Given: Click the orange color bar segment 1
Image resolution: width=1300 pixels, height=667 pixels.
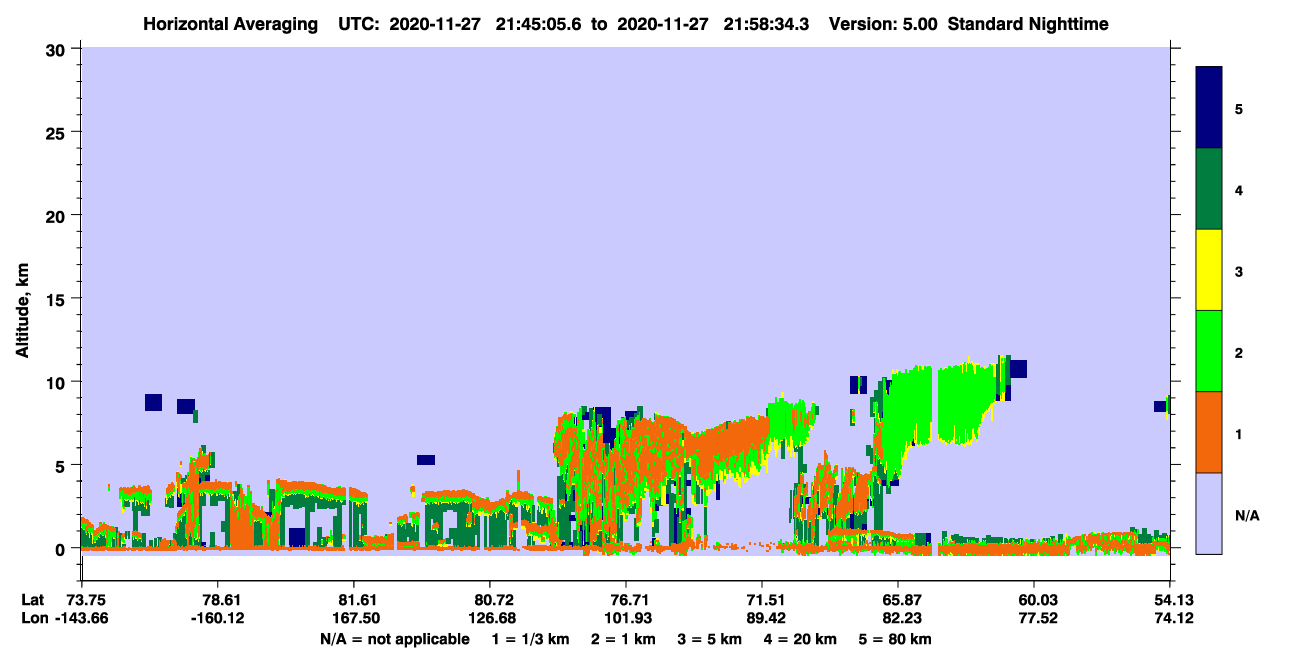Looking at the screenshot, I should pos(1209,432).
